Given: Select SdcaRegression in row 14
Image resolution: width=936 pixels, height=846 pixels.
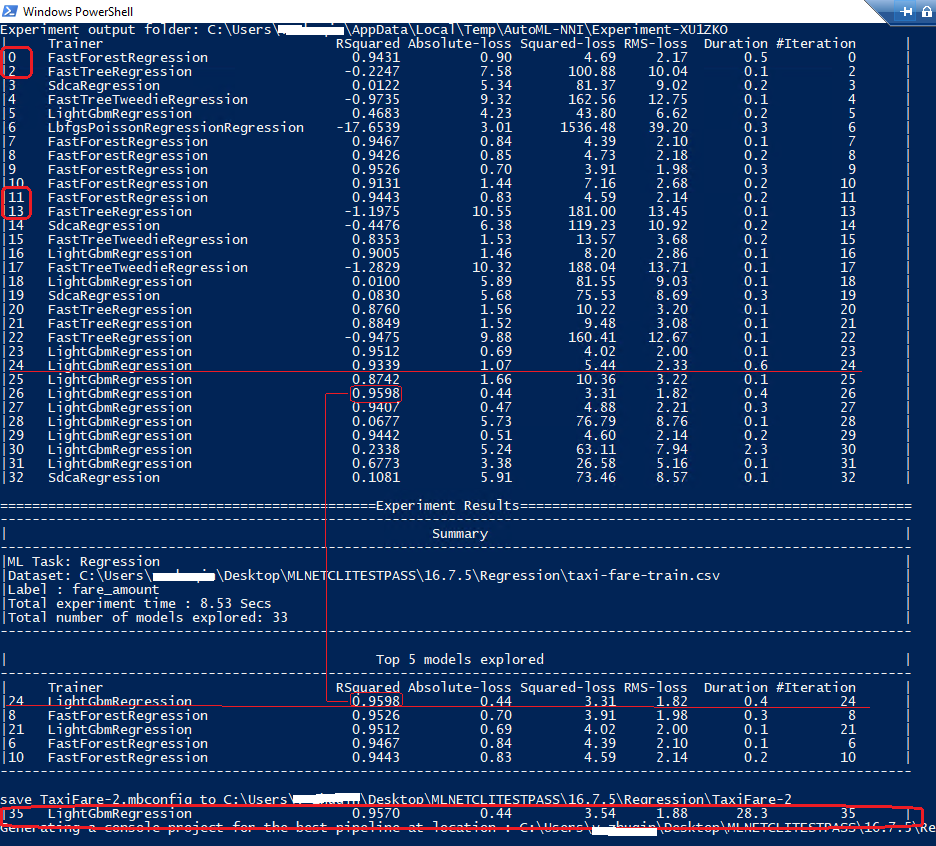Looking at the screenshot, I should tap(104, 226).
